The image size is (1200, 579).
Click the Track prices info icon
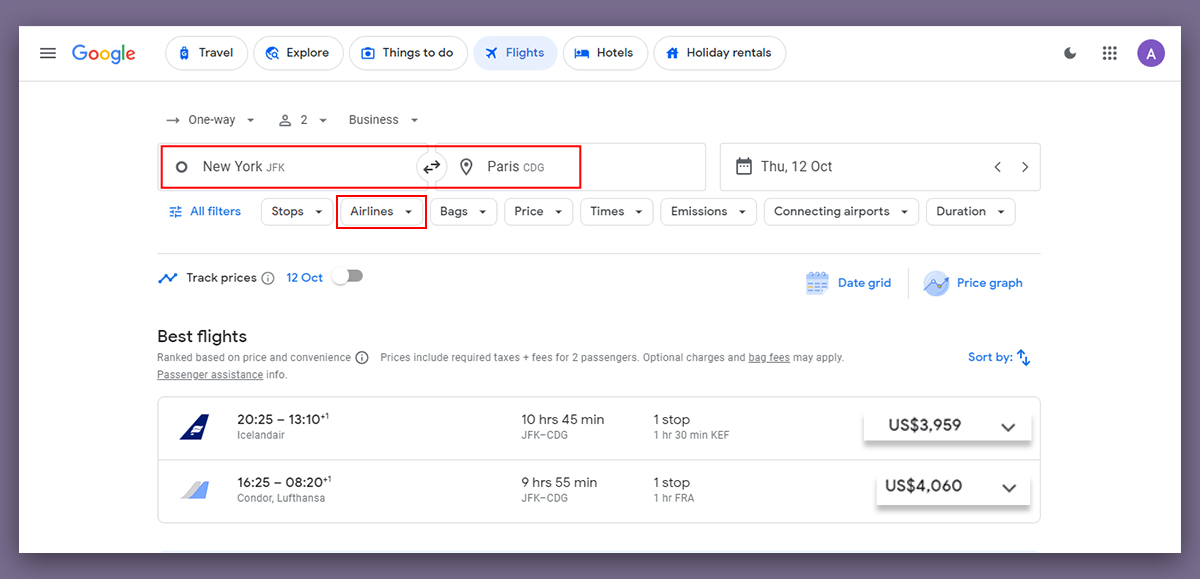tap(268, 278)
